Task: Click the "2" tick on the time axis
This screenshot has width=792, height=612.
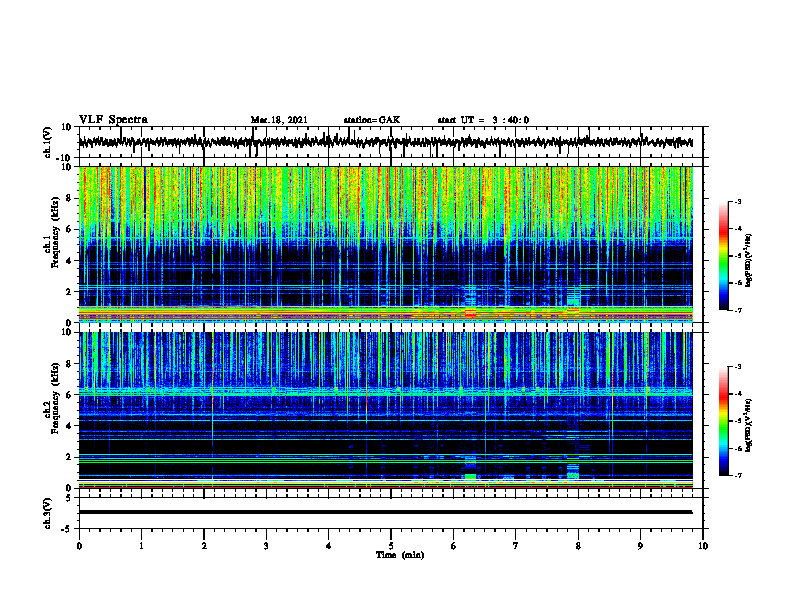Action: (x=204, y=546)
